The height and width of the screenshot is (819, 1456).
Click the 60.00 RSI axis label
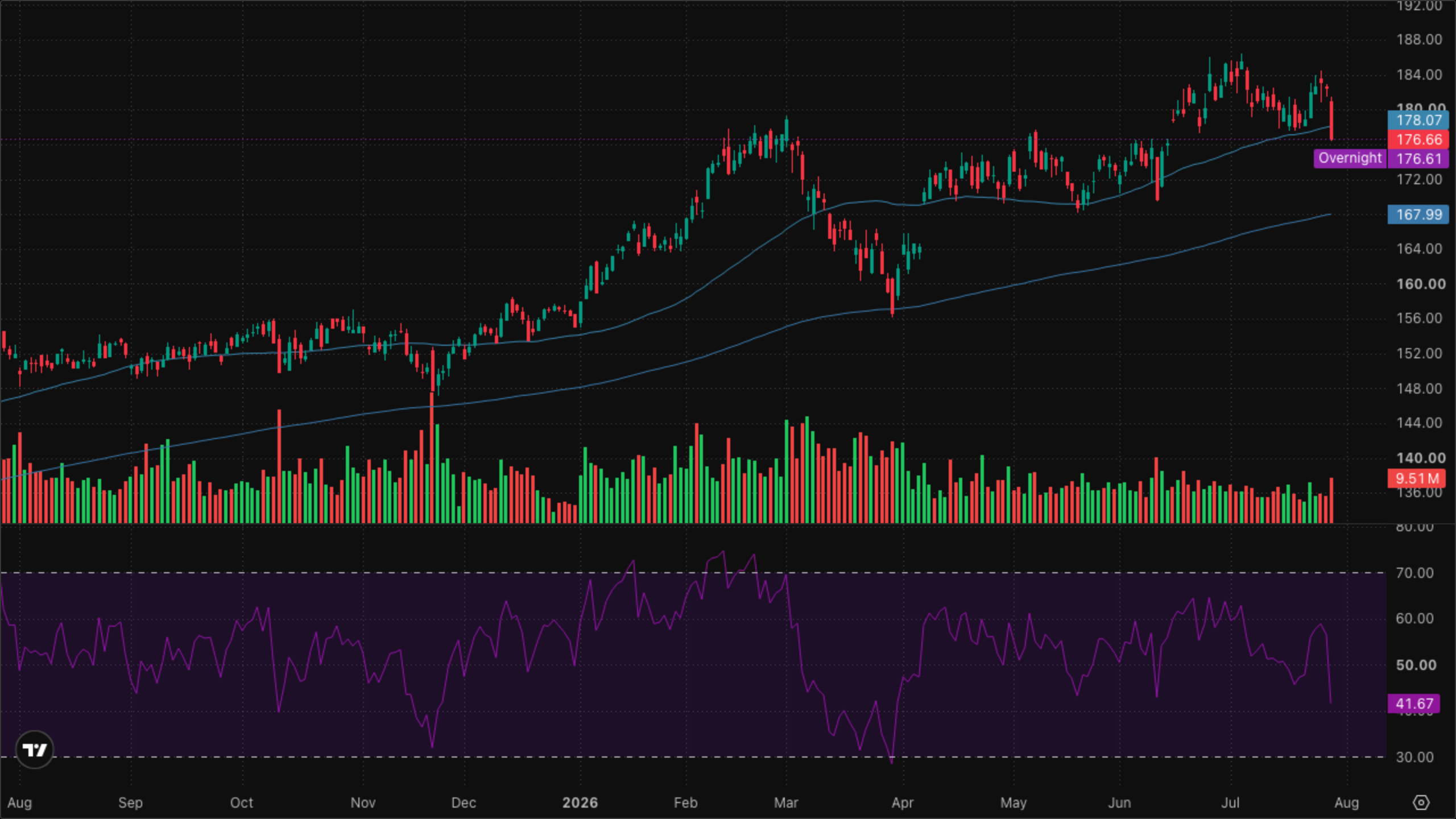pos(1414,618)
